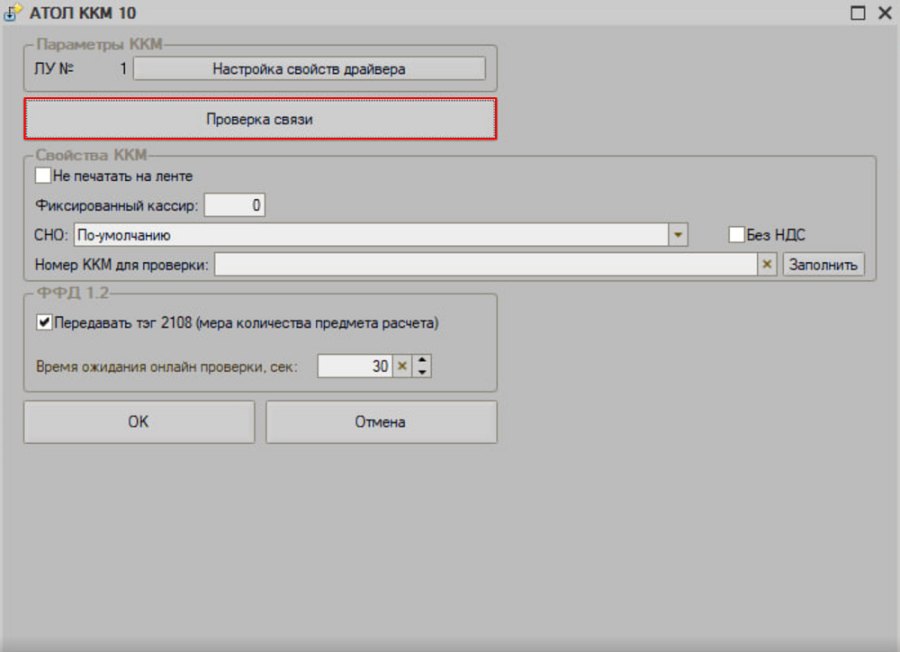Click the Заполнить button
900x652 pixels.
tap(823, 265)
